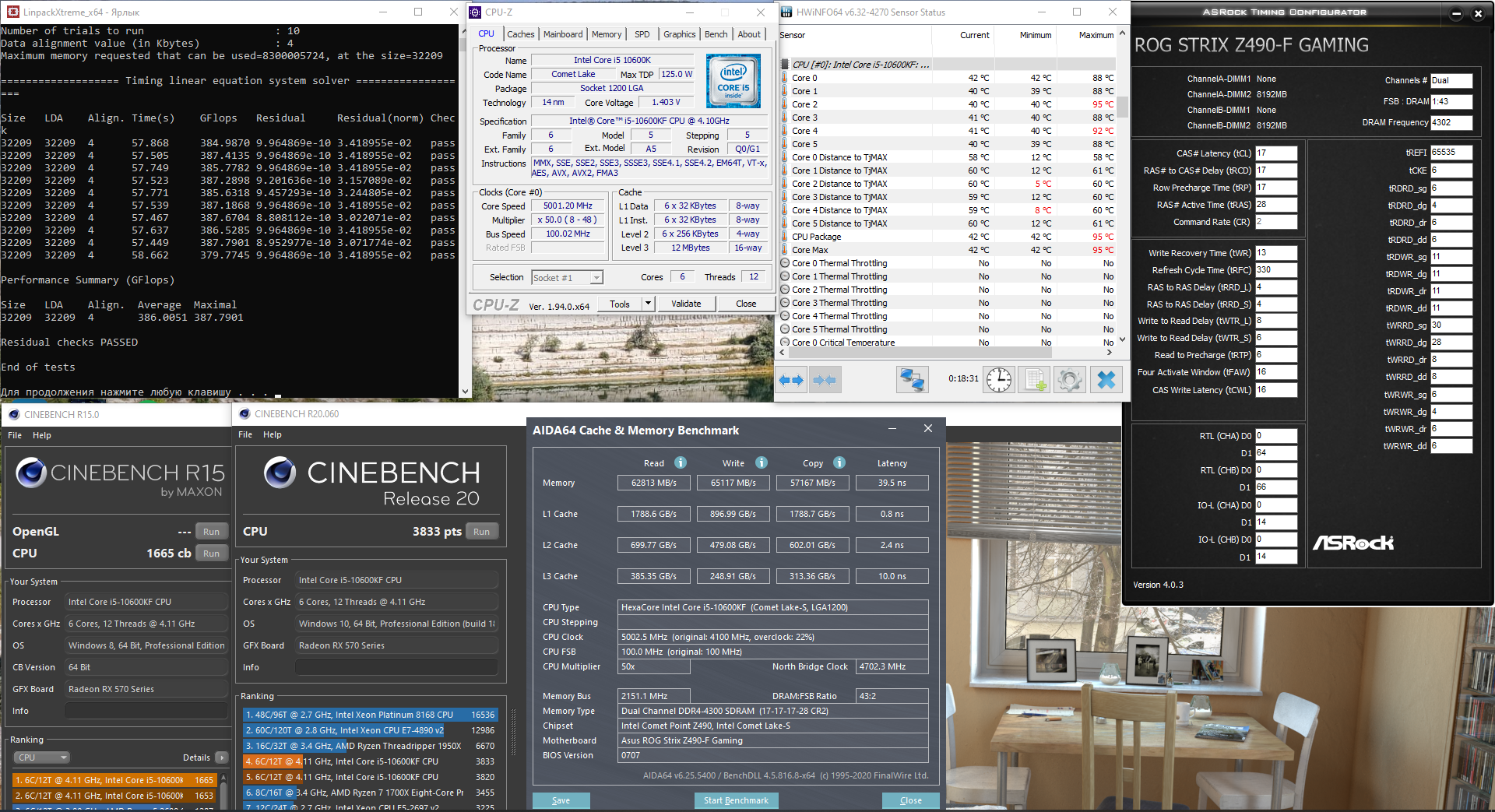This screenshot has width=1495, height=812.
Task: Click the thermometer icon beside Core 3 row
Action: point(785,118)
